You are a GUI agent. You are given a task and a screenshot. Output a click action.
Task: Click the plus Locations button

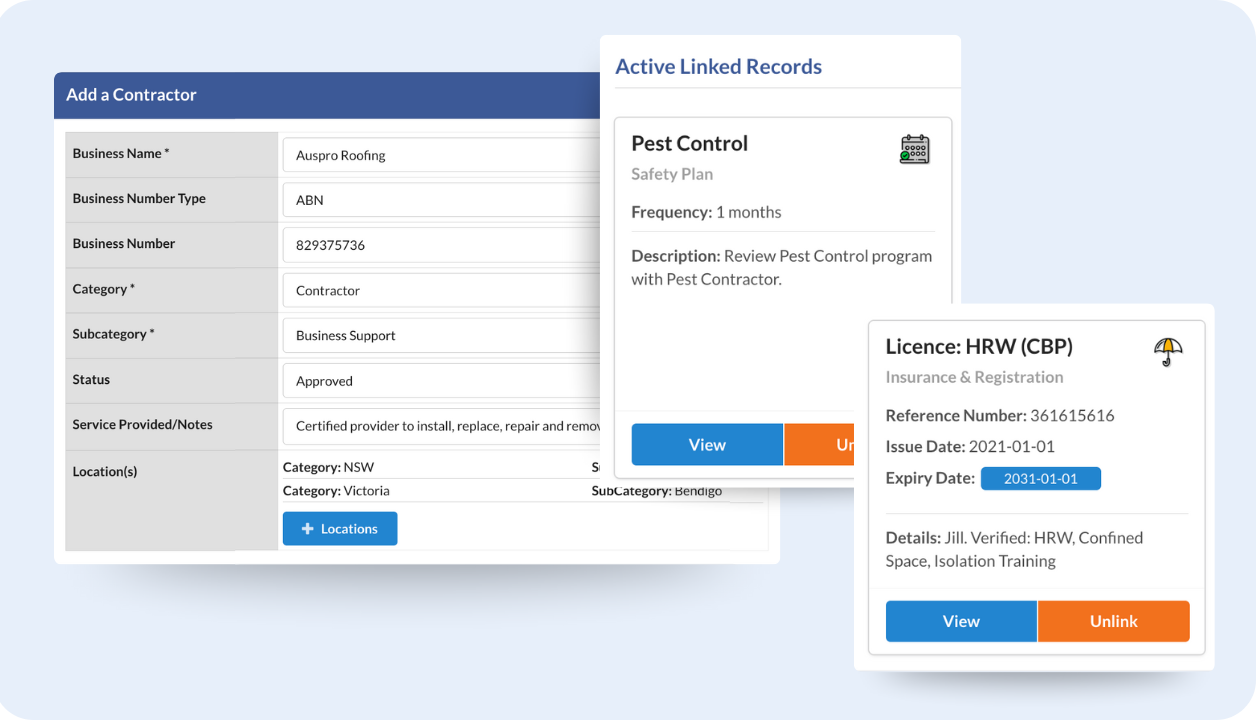click(339, 529)
